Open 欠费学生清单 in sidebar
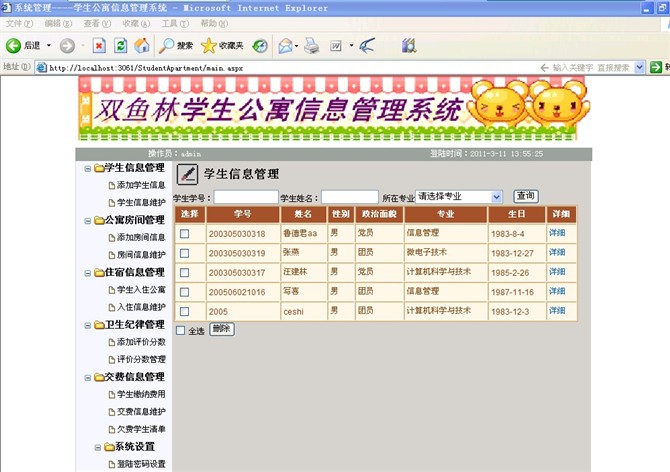 click(141, 429)
